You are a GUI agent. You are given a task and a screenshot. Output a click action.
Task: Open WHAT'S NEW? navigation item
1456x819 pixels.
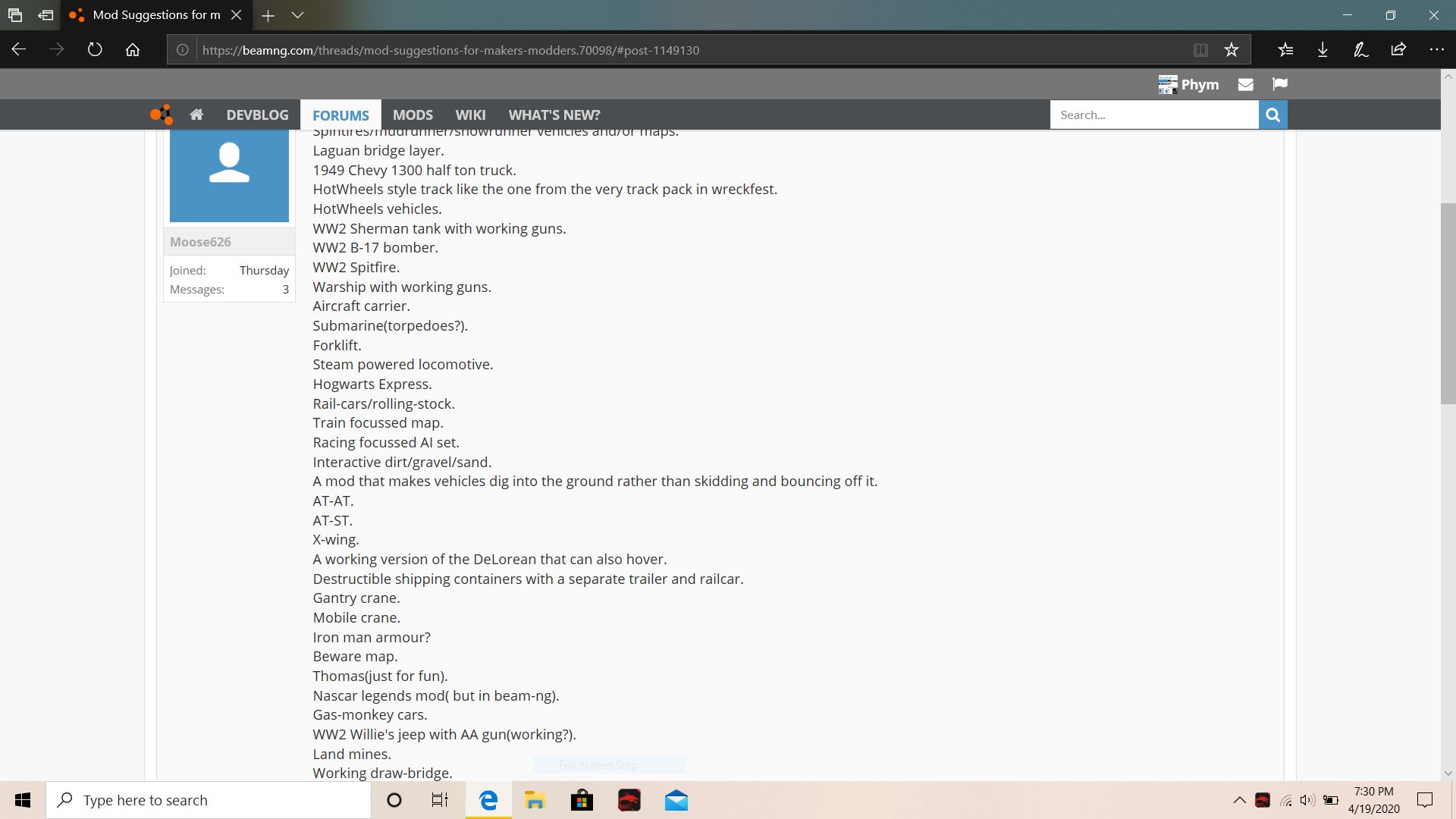click(554, 115)
